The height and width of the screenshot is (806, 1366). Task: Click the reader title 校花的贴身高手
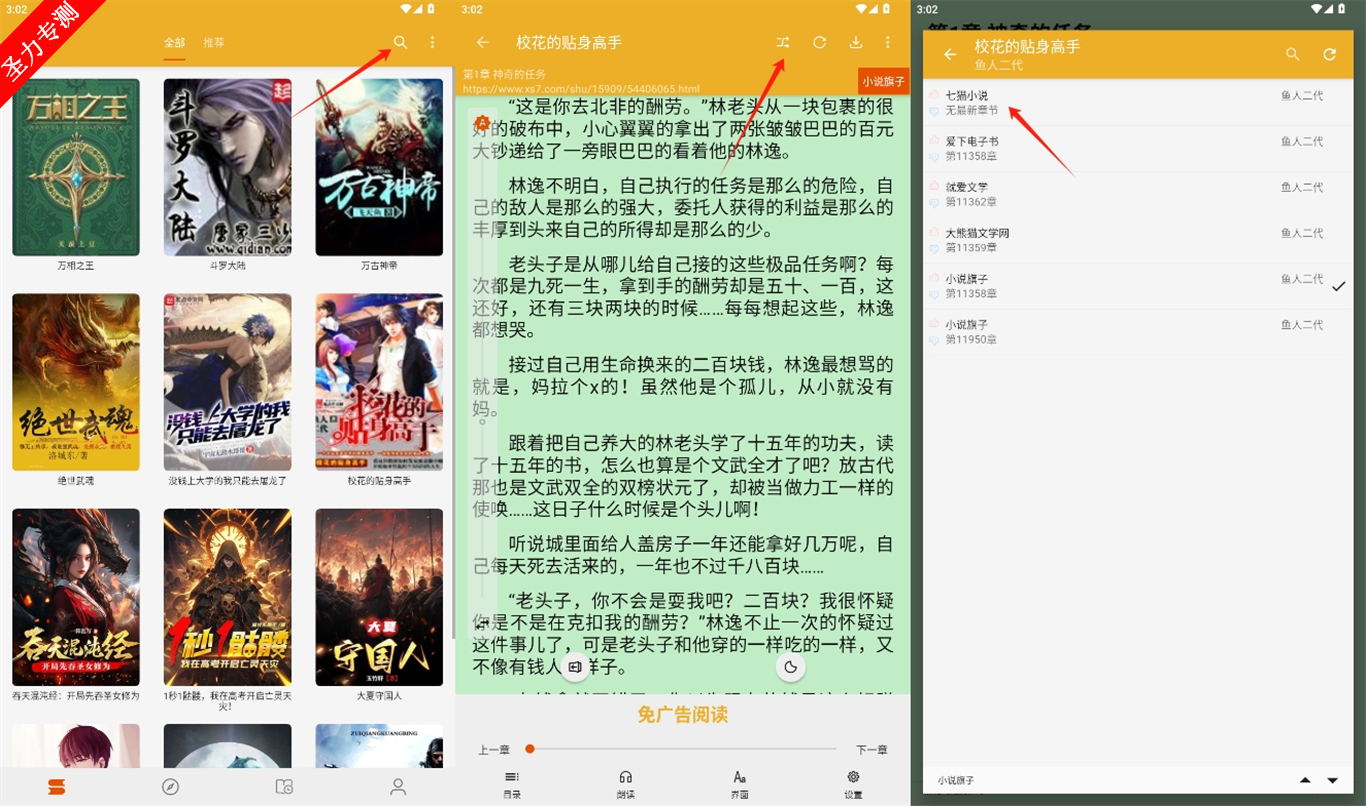coord(569,42)
